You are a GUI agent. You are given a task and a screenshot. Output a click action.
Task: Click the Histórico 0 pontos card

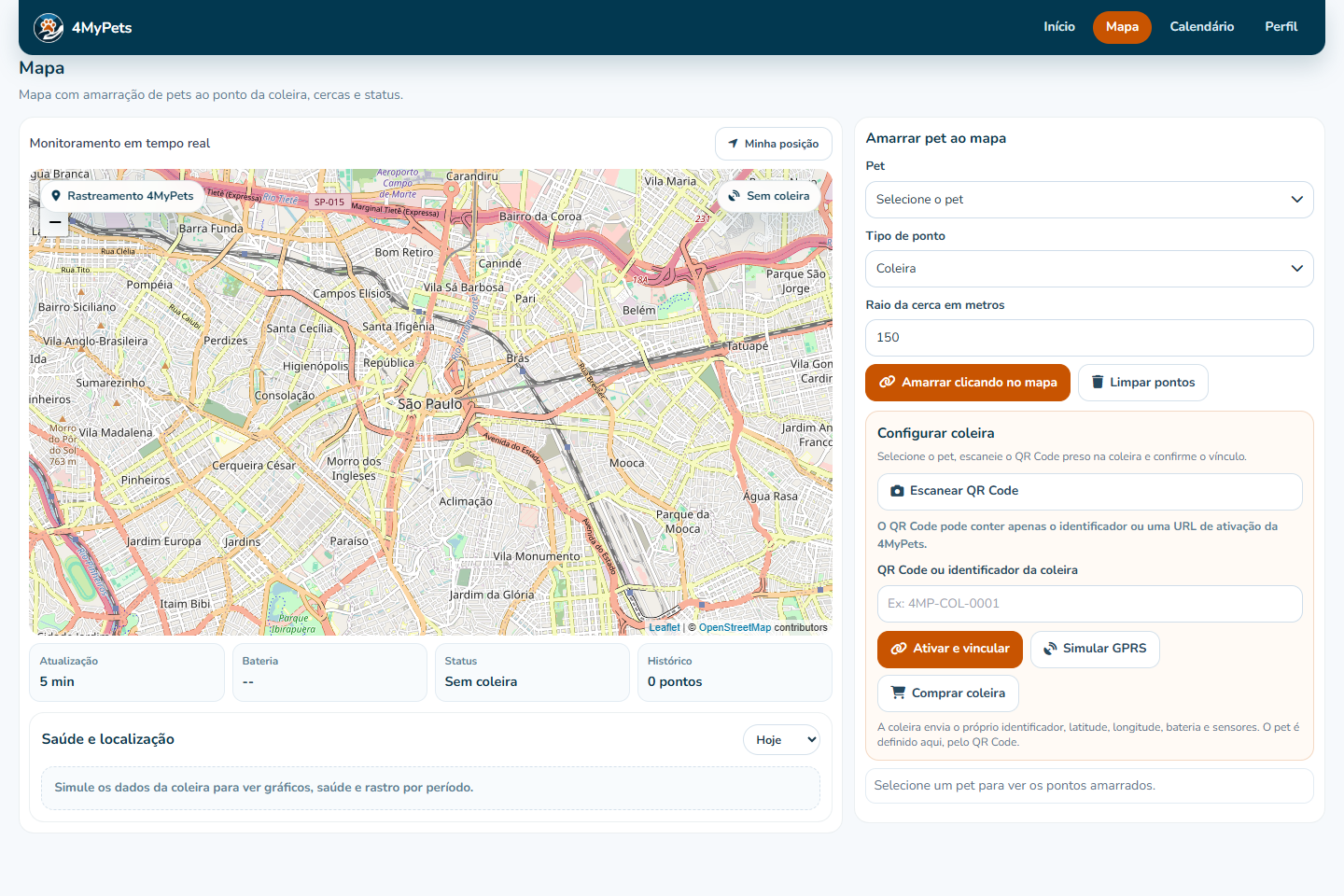[x=735, y=672]
